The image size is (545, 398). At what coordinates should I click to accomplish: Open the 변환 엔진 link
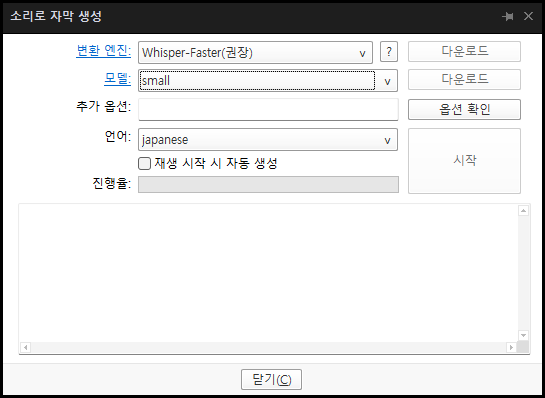[x=104, y=51]
